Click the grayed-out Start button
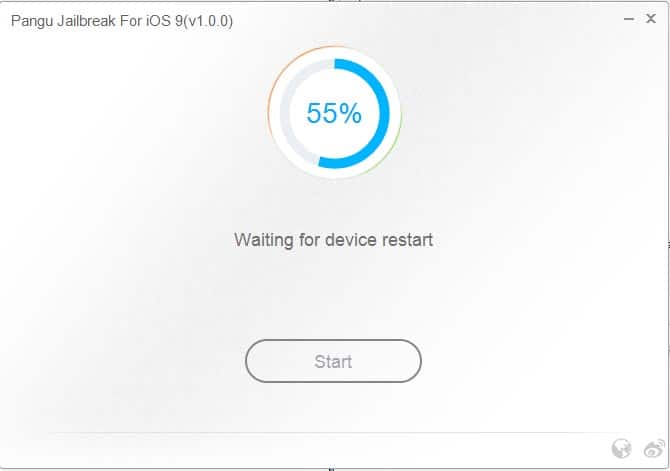 pyautogui.click(x=333, y=361)
